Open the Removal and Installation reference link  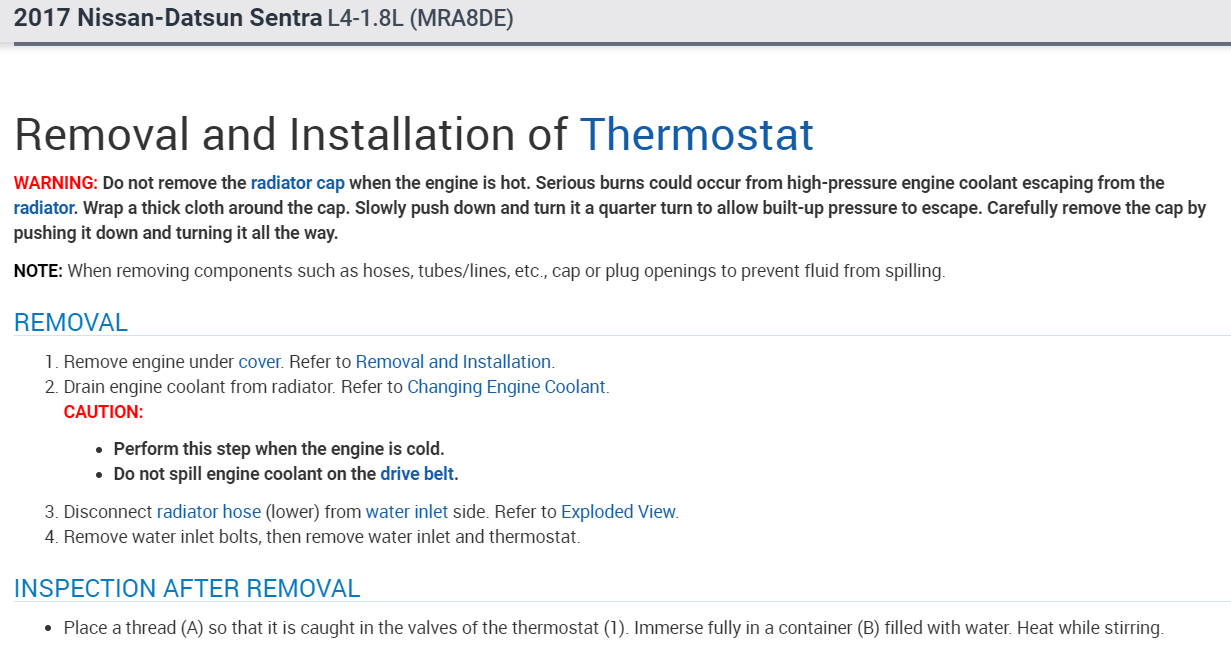click(453, 362)
